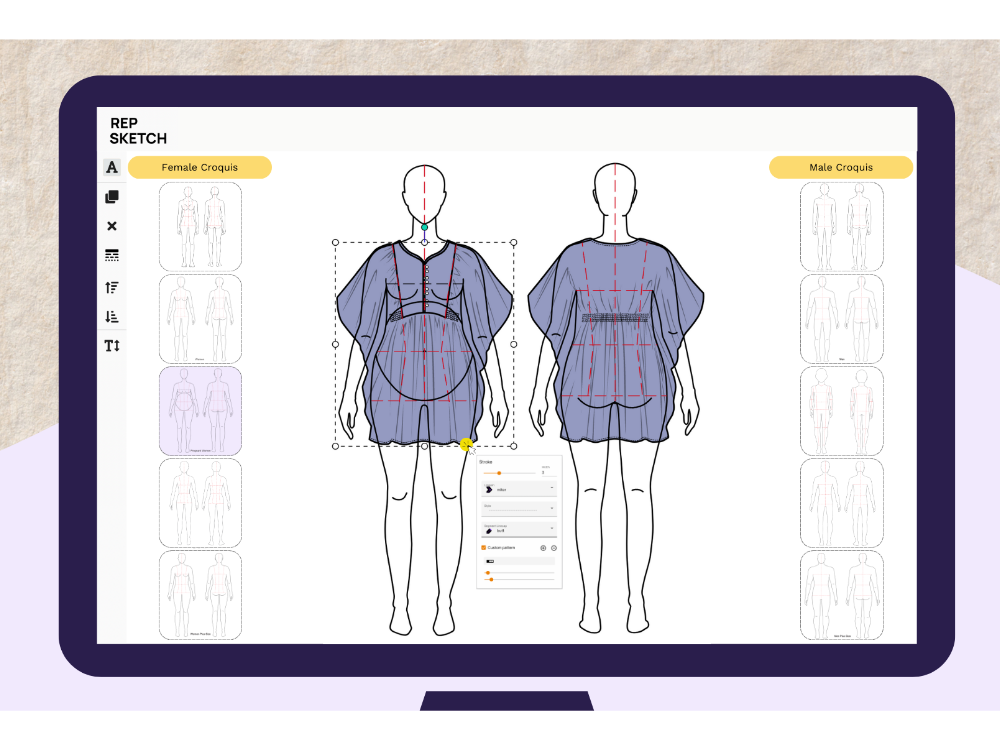
Task: Open the Linejoin dropdown showing miter
Action: pos(517,489)
